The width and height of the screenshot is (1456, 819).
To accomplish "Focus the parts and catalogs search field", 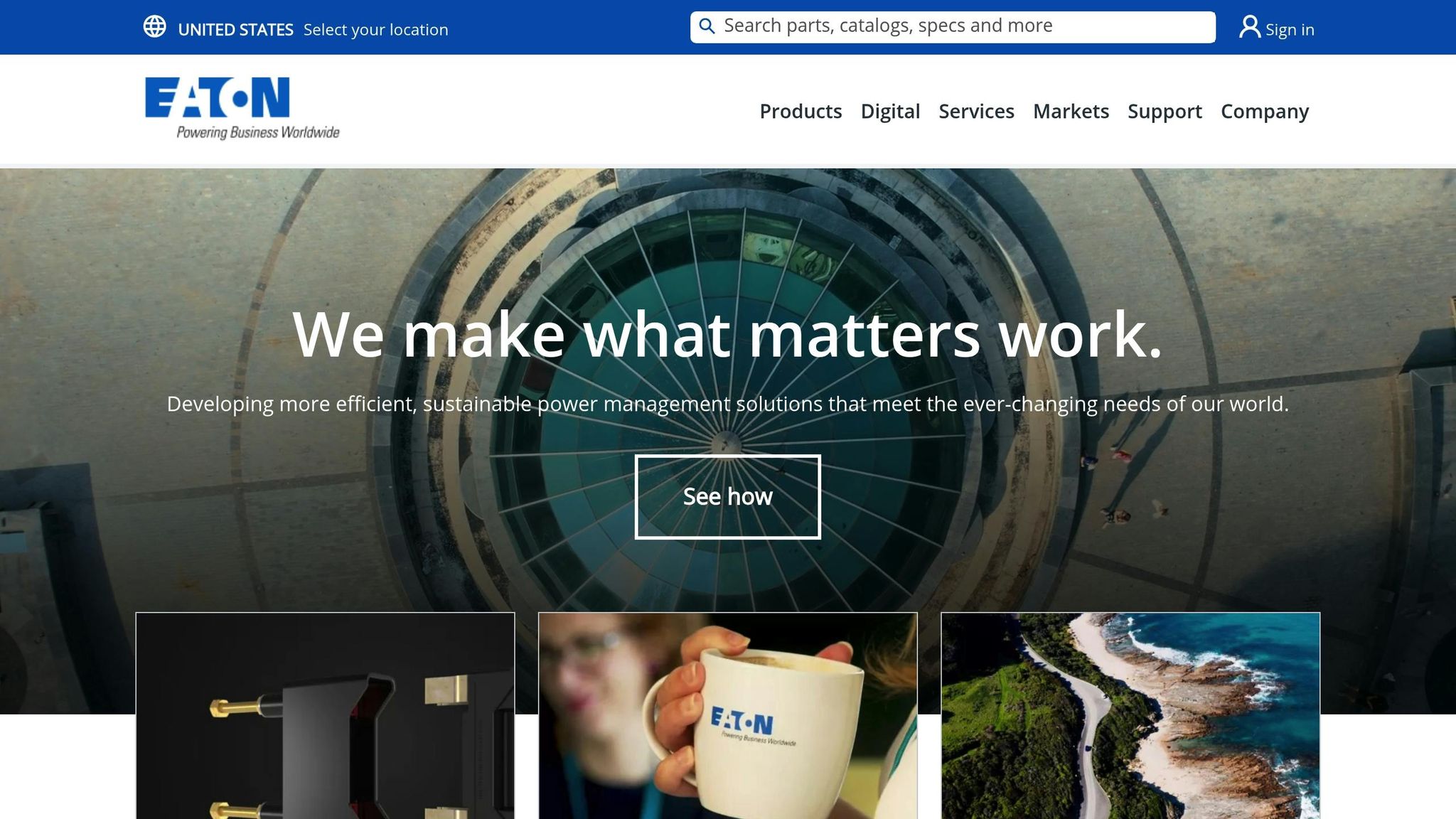I will (953, 27).
